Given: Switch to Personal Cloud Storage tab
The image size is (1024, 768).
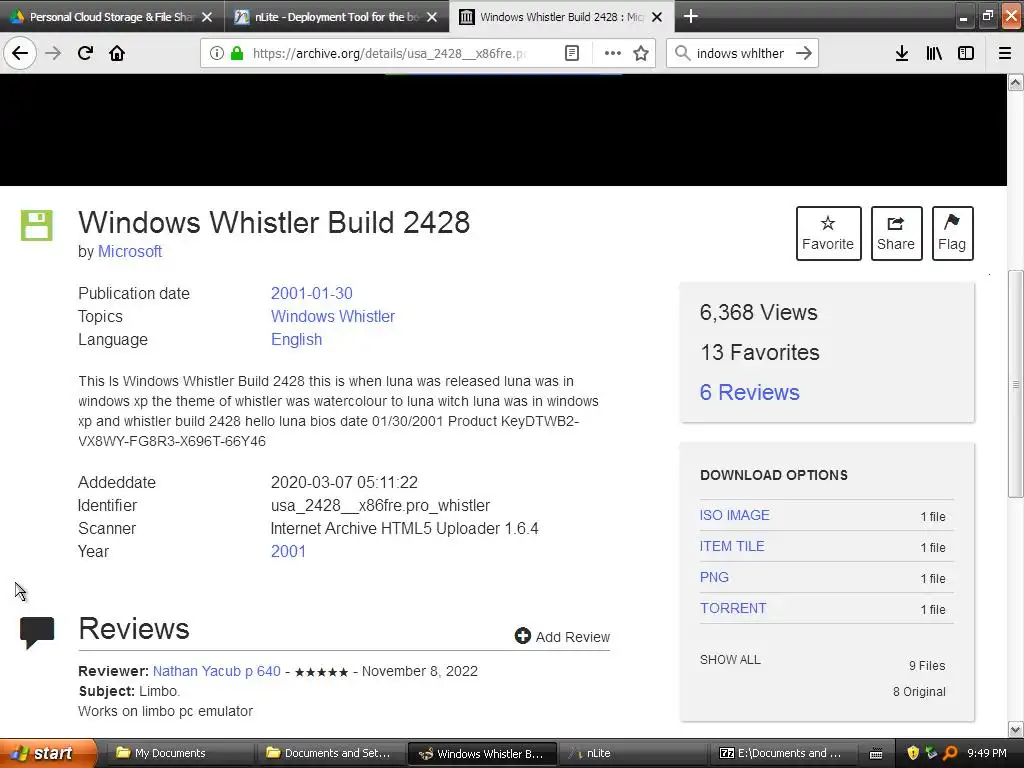Looking at the screenshot, I should (x=112, y=17).
